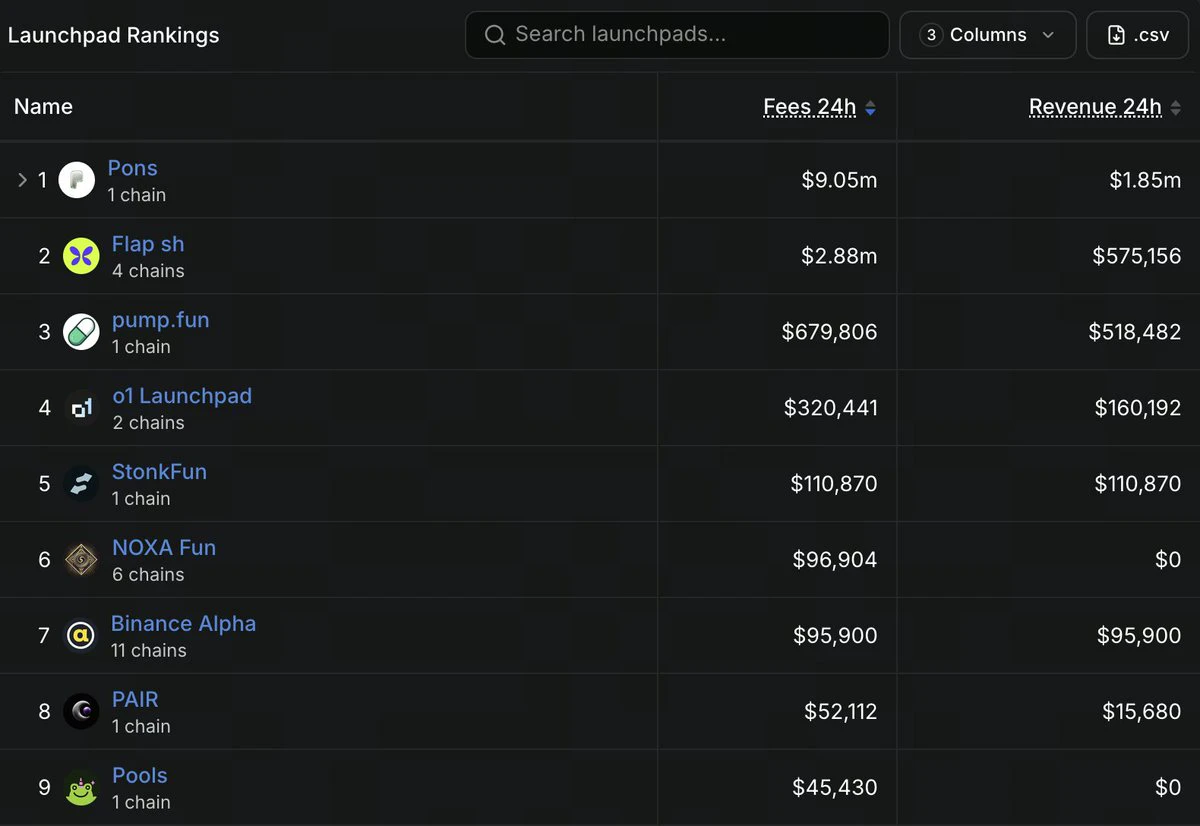Sort by Fees 24h column header
The height and width of the screenshot is (826, 1200).
coord(810,107)
